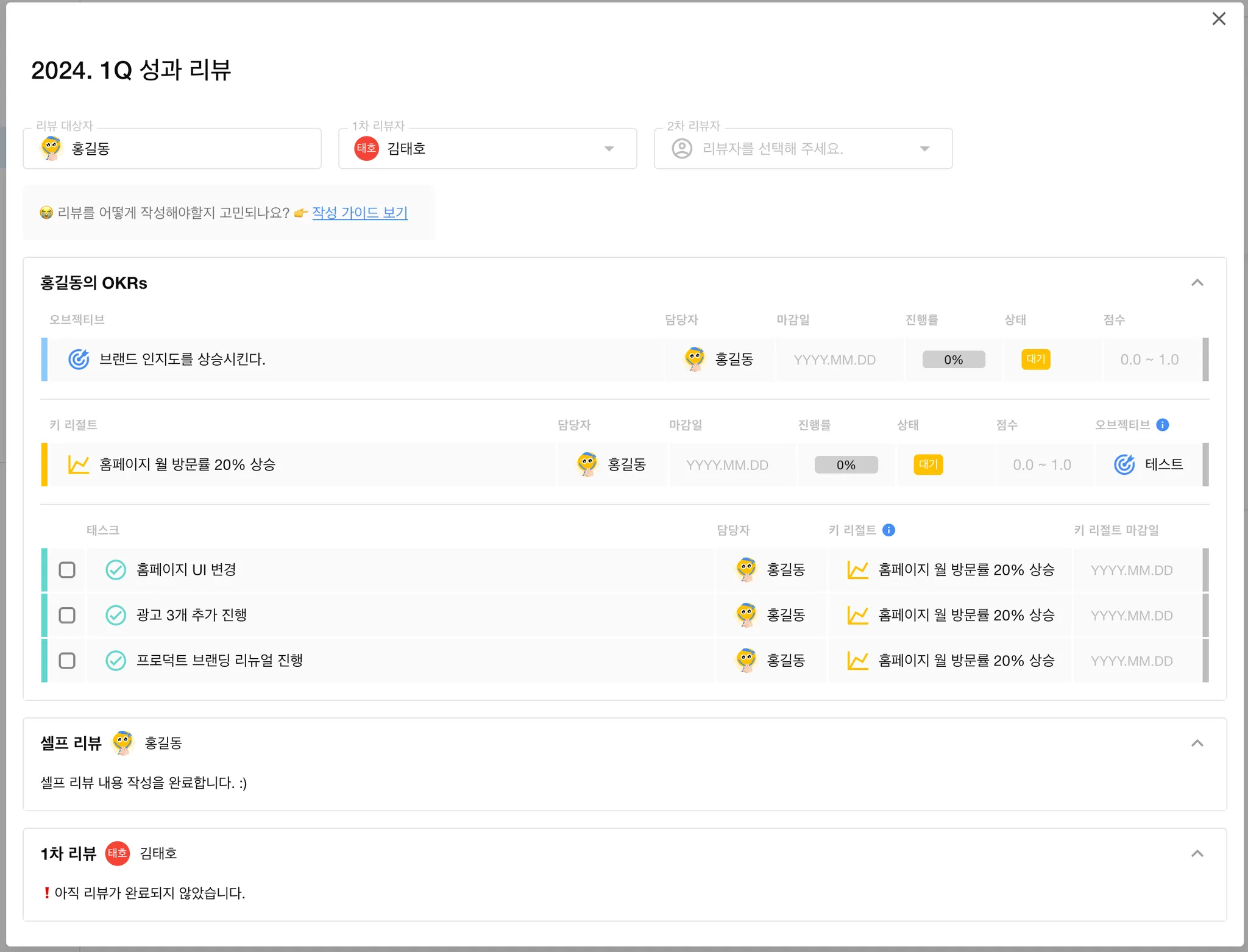This screenshot has width=1248, height=952.
Task: Click the 리뷰 대상자 field showing 홍길동
Action: point(172,149)
